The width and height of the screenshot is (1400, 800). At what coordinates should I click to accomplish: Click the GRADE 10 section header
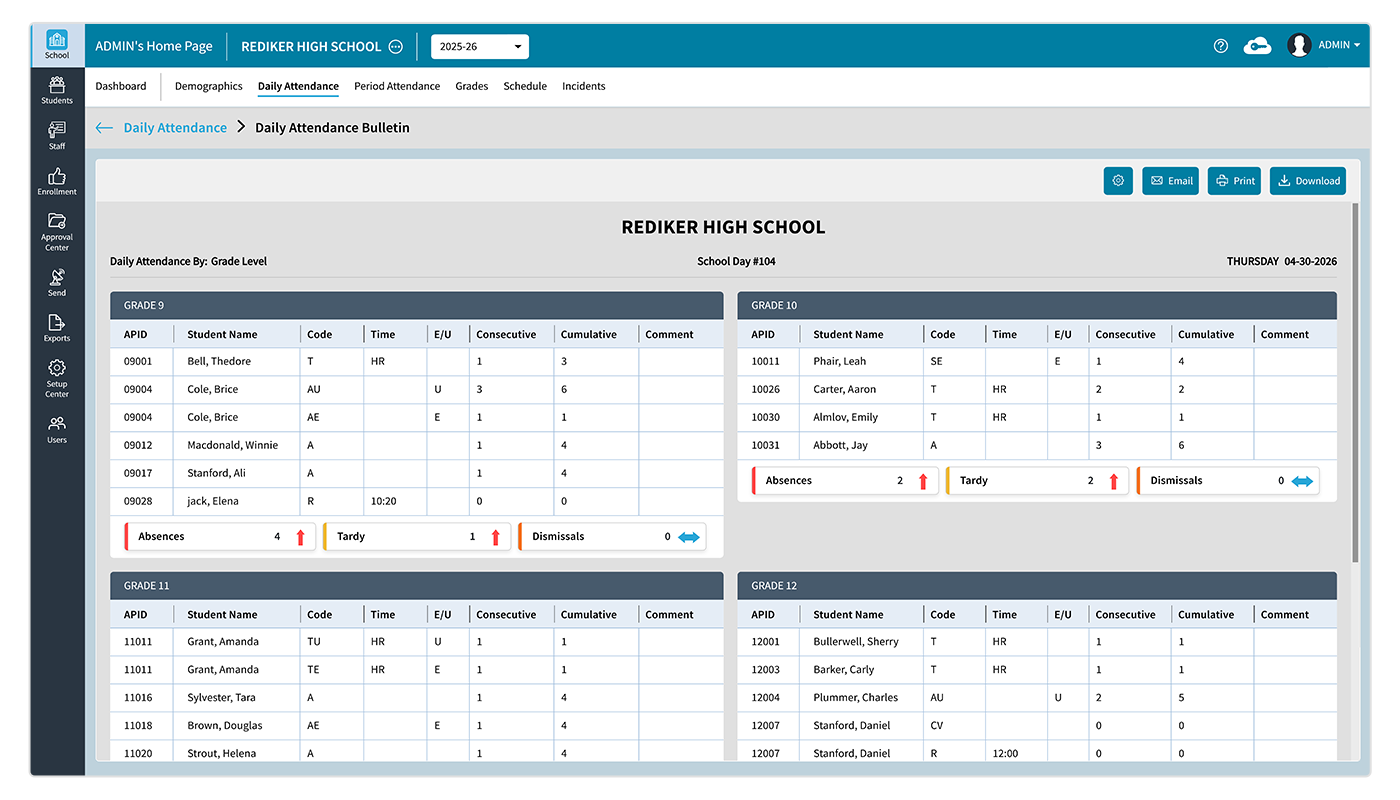tap(1037, 305)
